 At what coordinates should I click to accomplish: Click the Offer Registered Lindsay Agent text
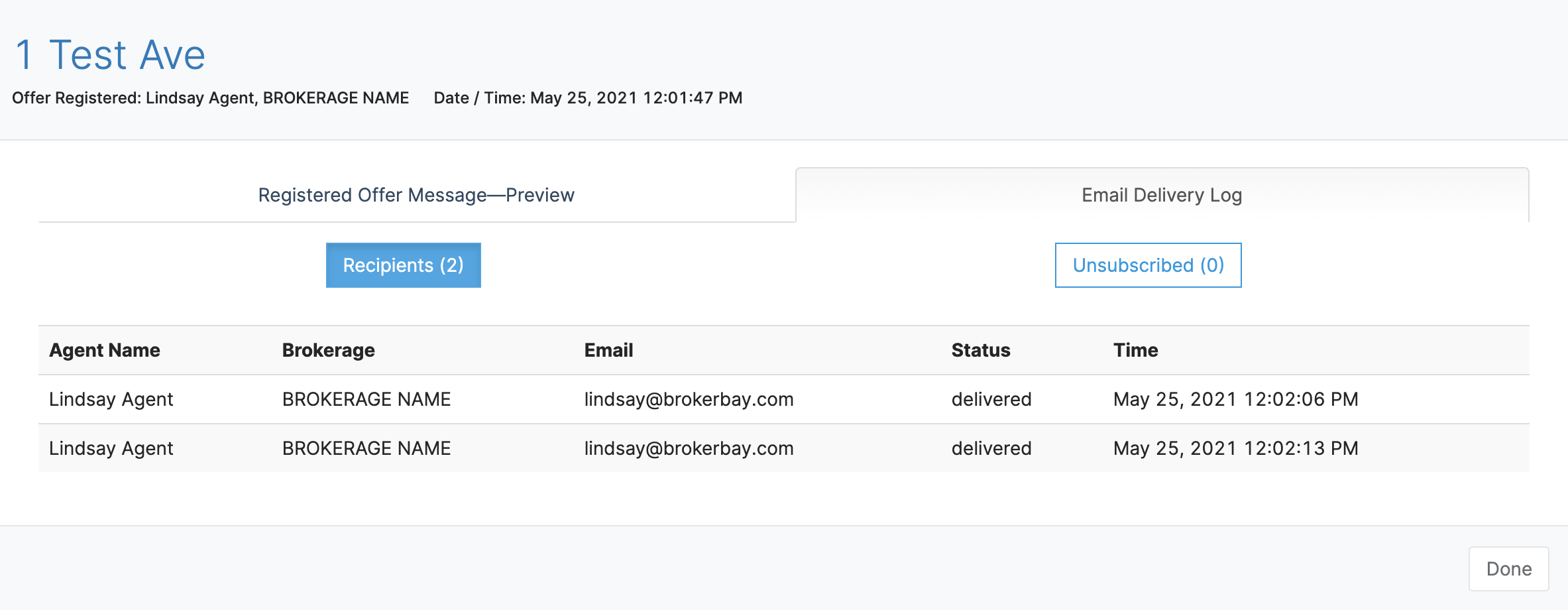(x=211, y=98)
